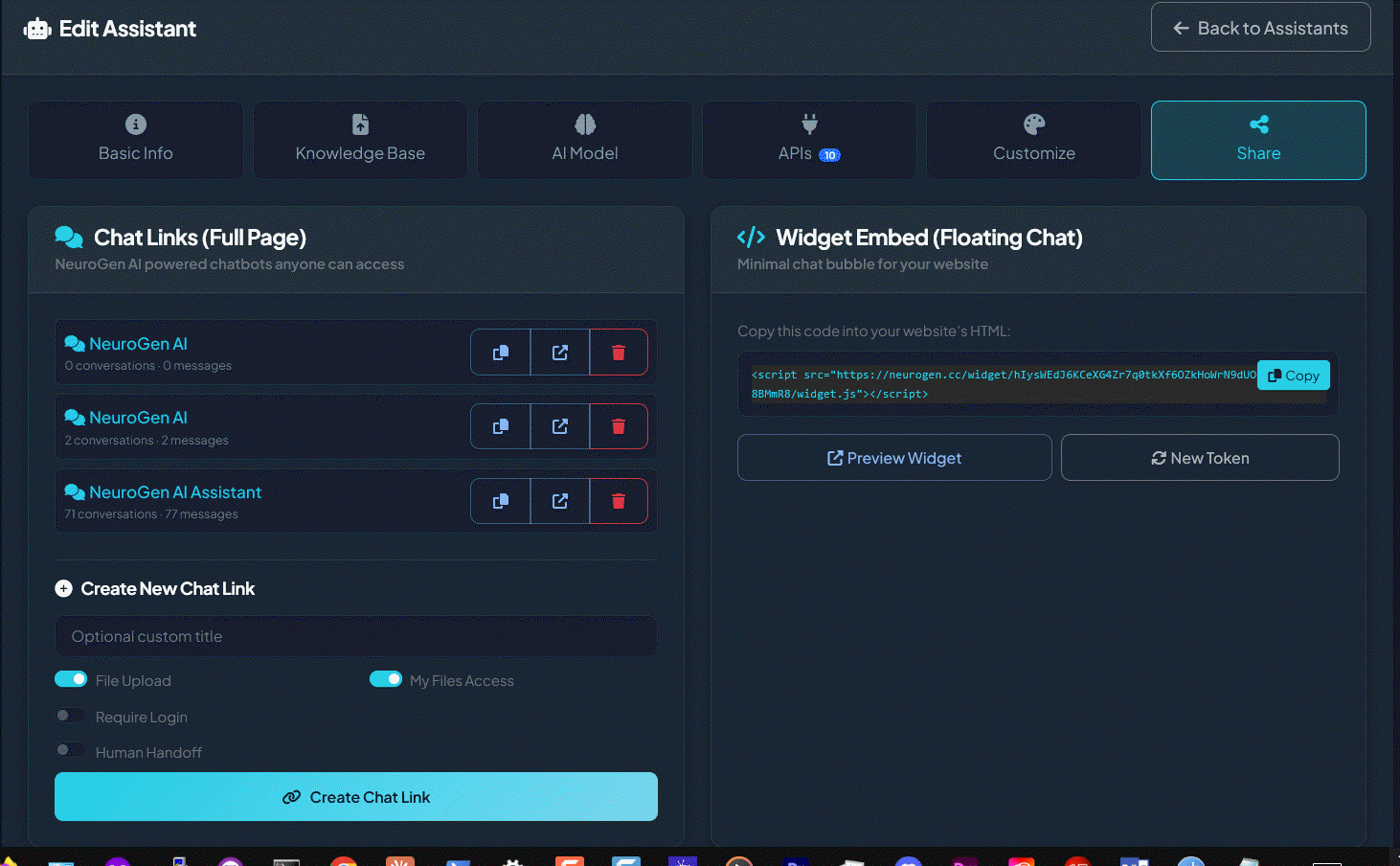Launch Firefox from the taskbar
Image resolution: width=1400 pixels, height=866 pixels.
coord(738,861)
